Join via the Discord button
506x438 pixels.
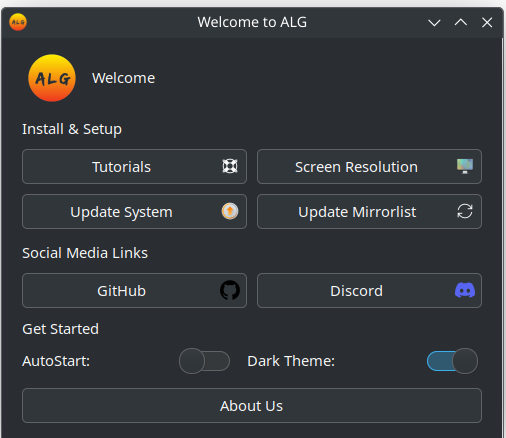click(369, 290)
